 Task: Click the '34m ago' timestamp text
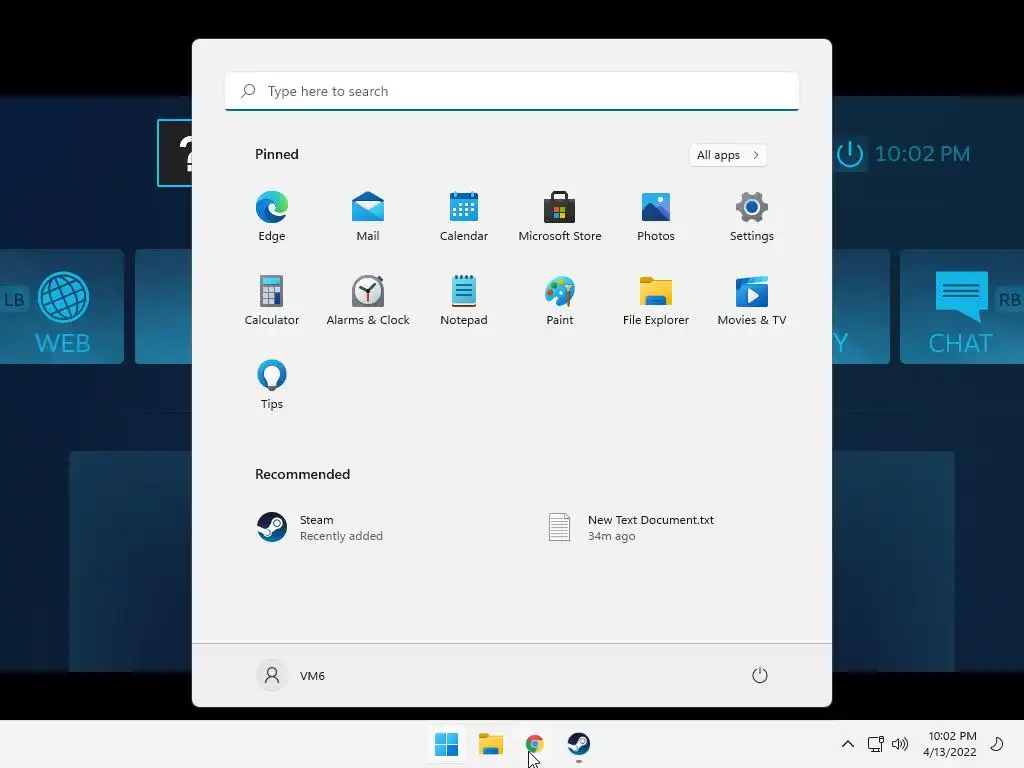(611, 536)
